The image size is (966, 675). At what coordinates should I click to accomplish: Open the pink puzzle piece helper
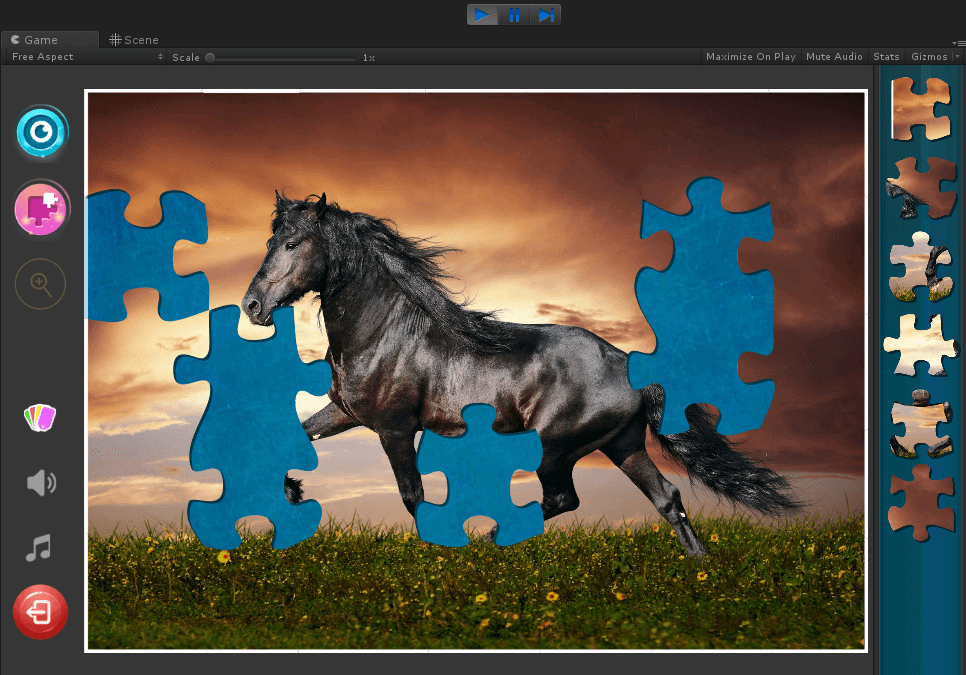pyautogui.click(x=40, y=209)
